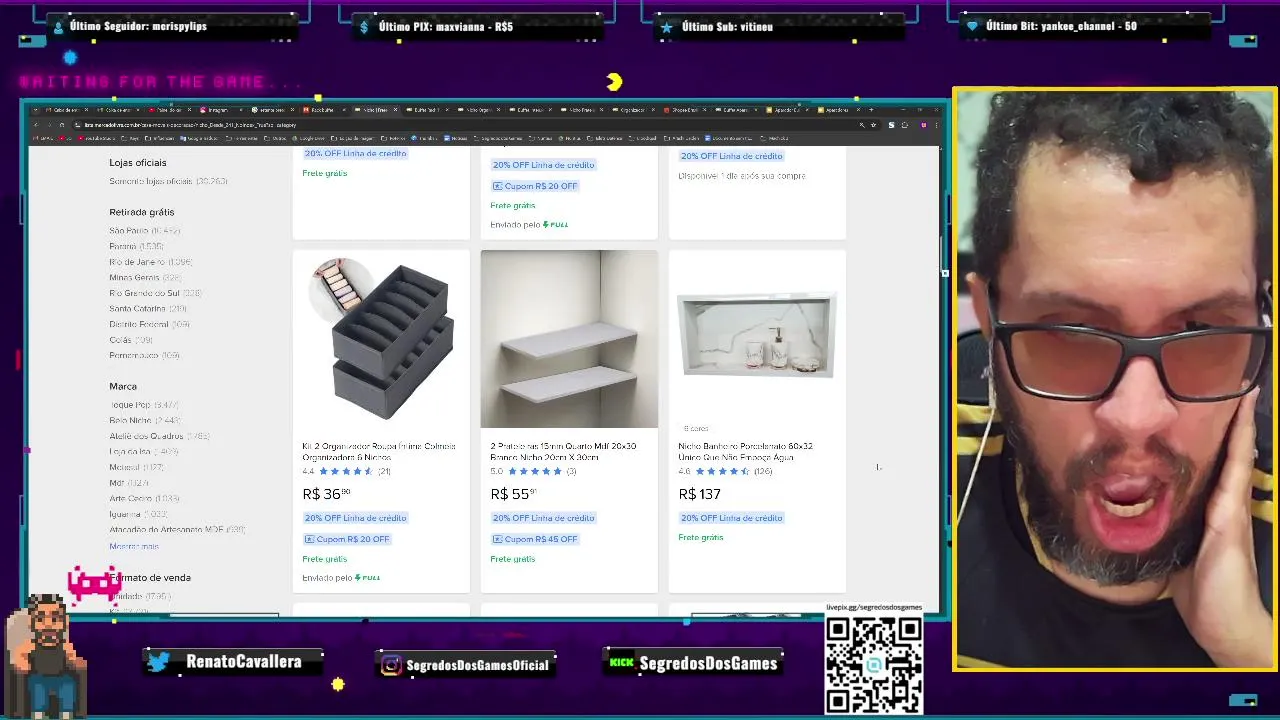Click the Instagram icon beside SegredosDosGamesOficial

click(x=392, y=665)
